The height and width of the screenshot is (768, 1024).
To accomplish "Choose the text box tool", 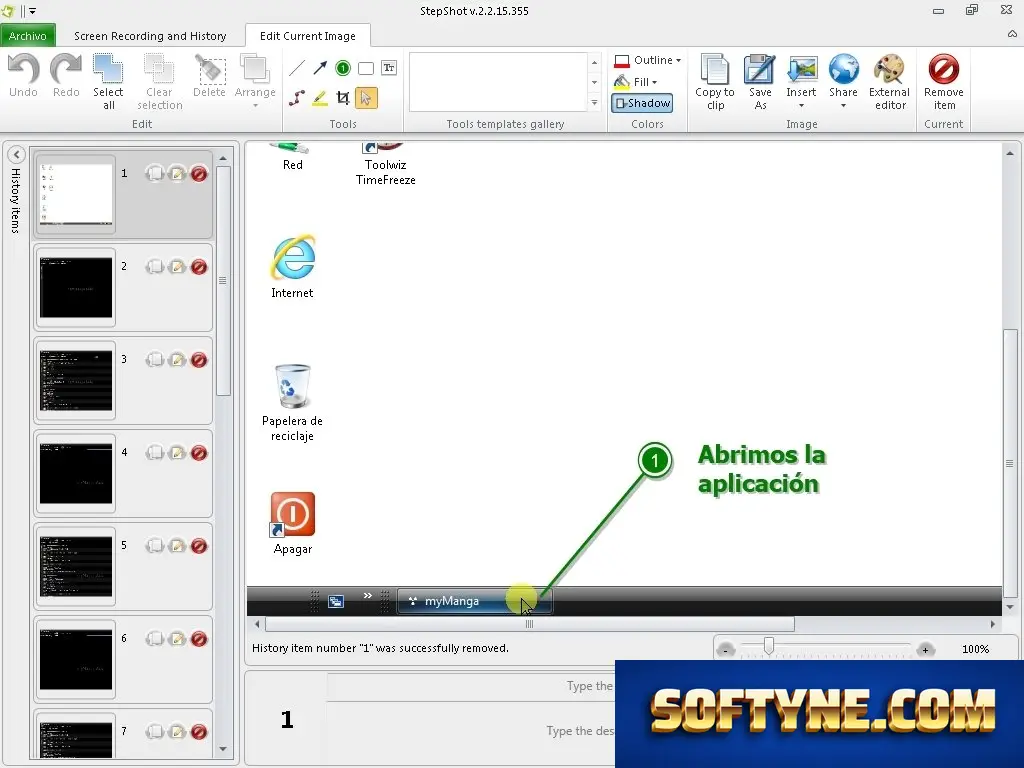I will coord(389,68).
